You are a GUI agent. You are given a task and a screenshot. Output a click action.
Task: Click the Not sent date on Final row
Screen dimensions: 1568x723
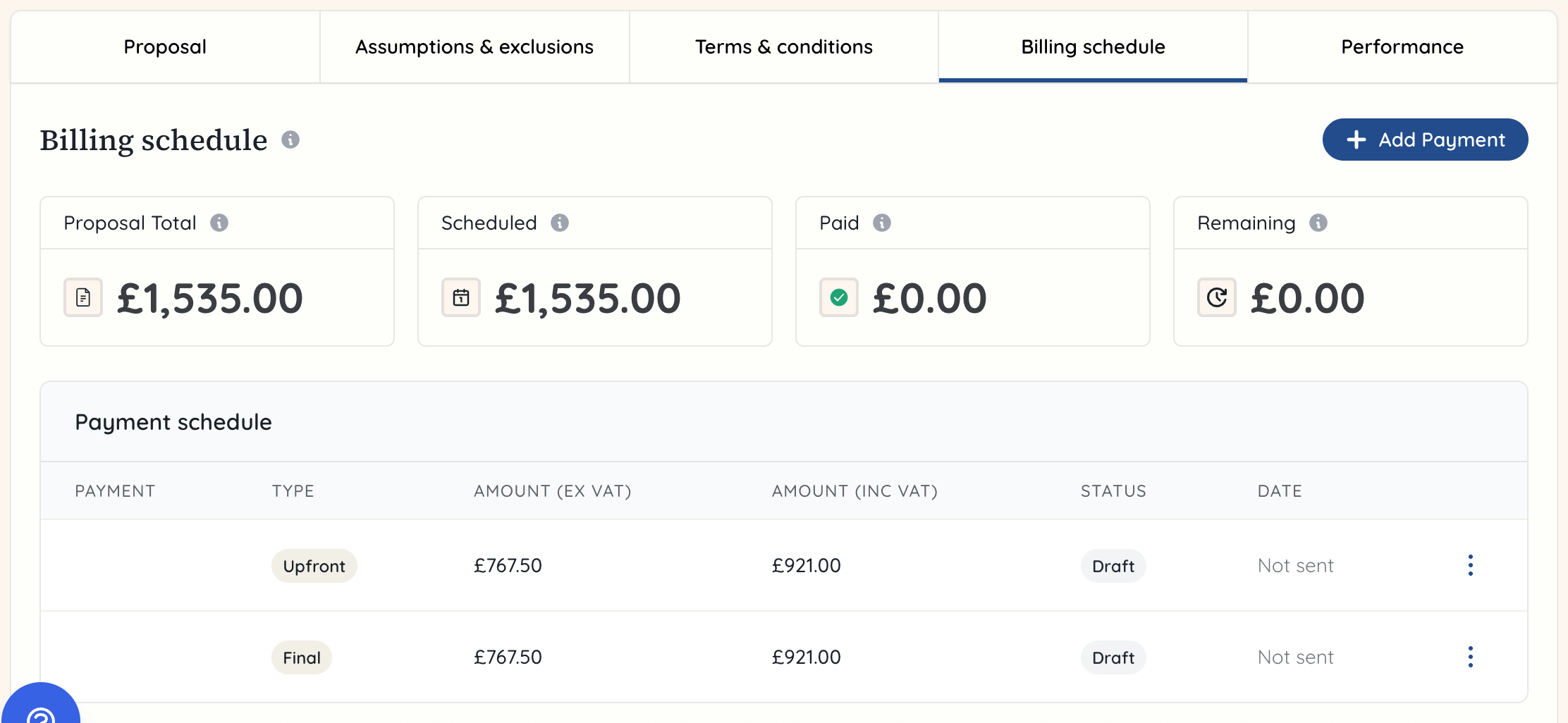tap(1295, 657)
